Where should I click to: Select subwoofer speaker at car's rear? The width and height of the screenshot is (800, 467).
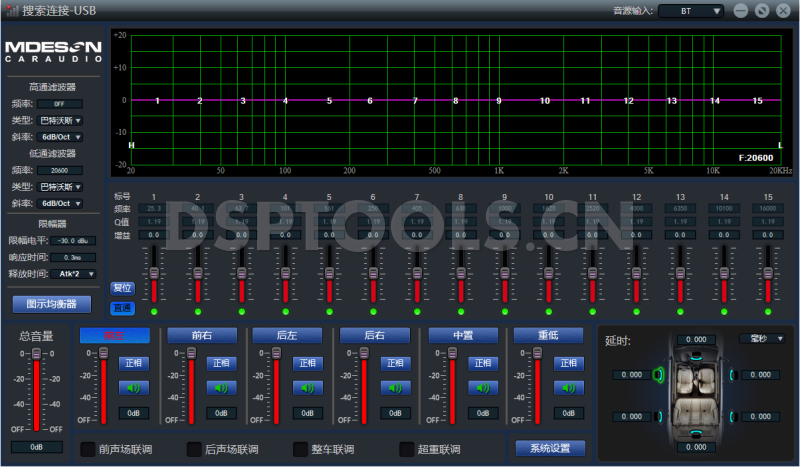[x=695, y=433]
